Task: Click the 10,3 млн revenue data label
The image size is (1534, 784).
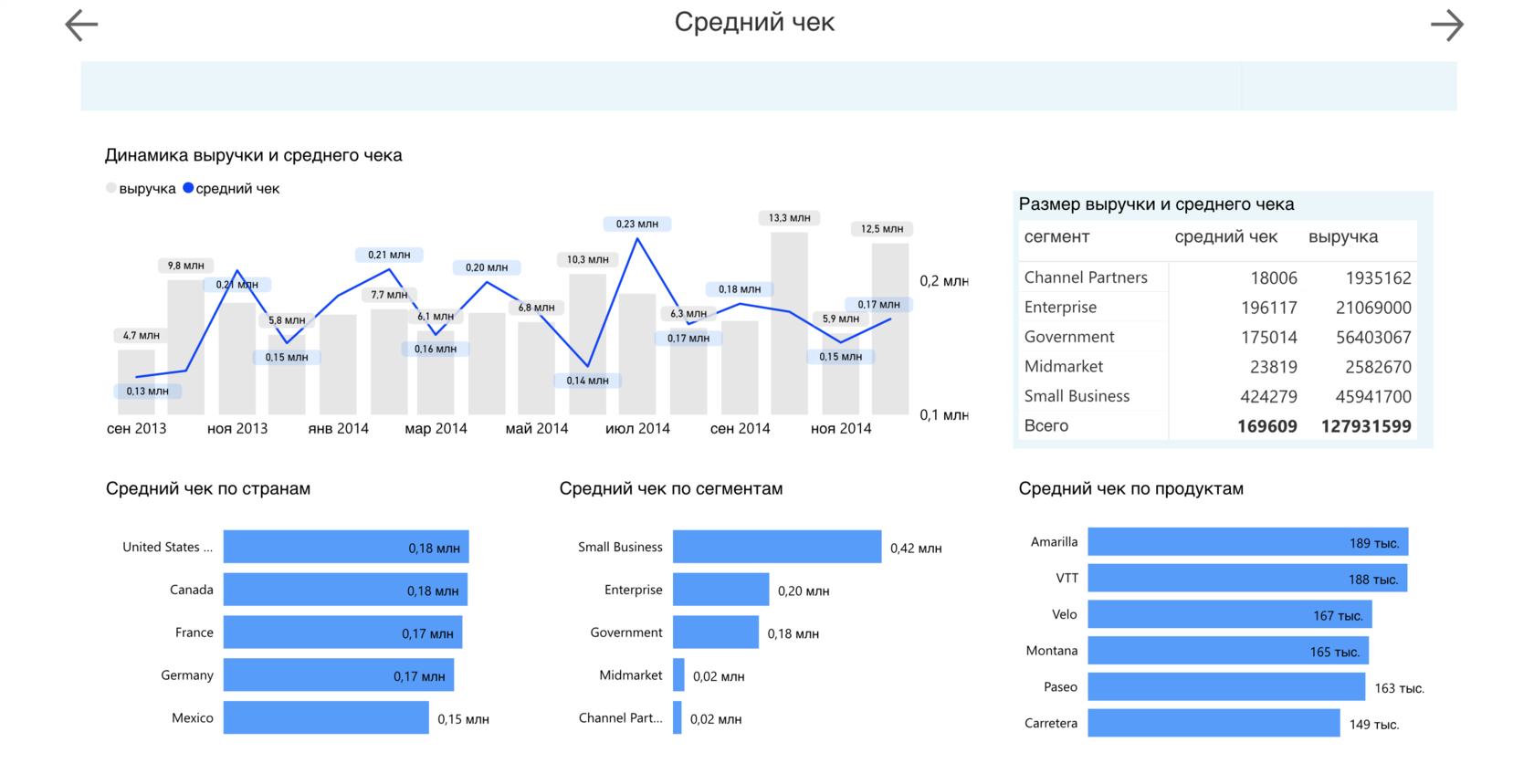Action: (x=587, y=260)
